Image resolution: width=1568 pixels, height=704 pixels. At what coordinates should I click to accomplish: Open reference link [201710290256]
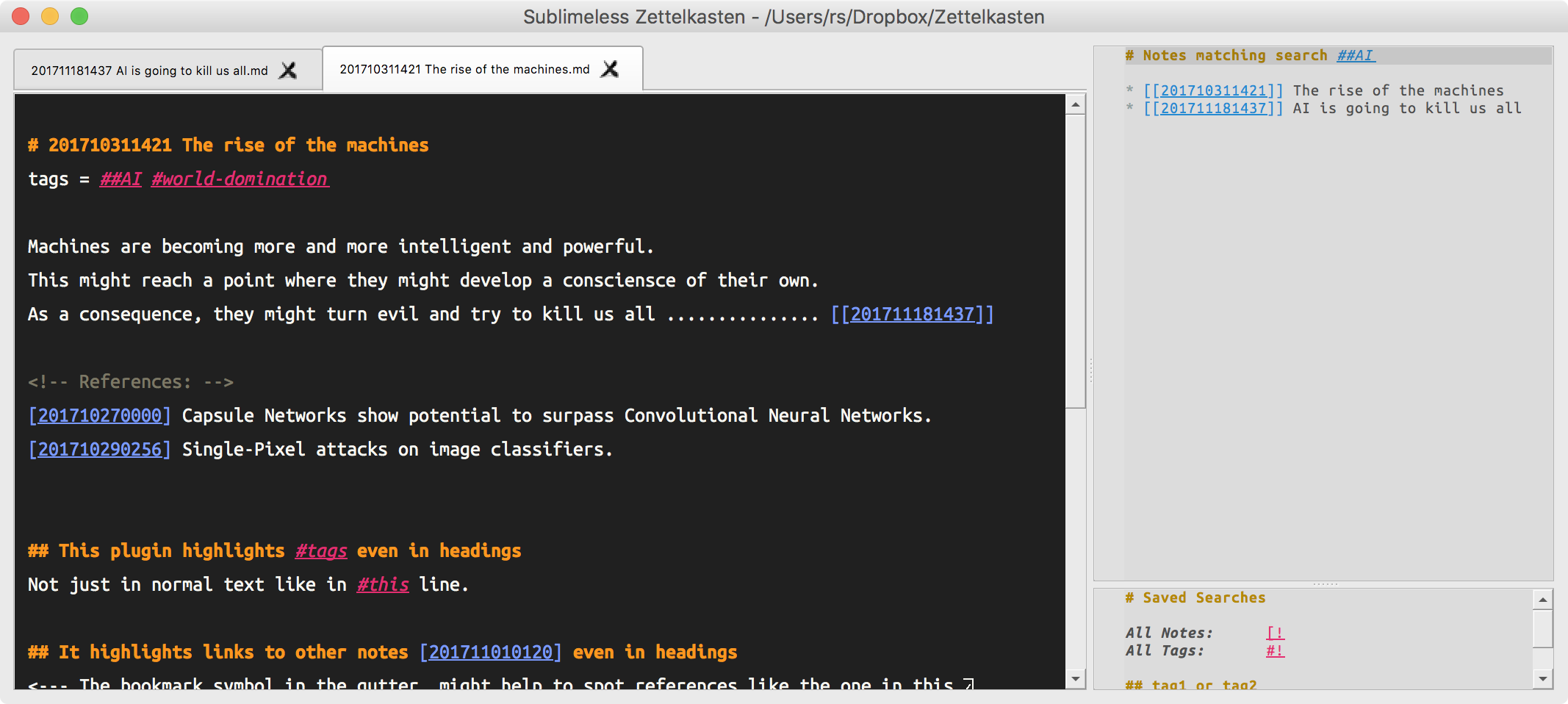coord(99,449)
